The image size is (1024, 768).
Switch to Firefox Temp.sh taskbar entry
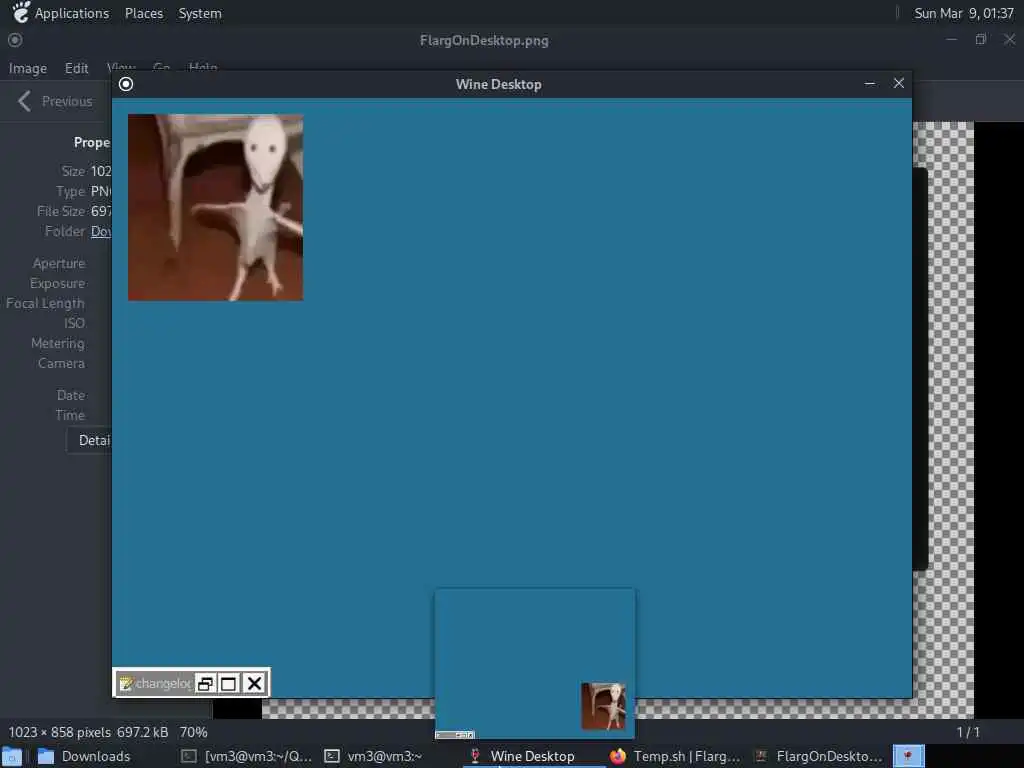676,756
